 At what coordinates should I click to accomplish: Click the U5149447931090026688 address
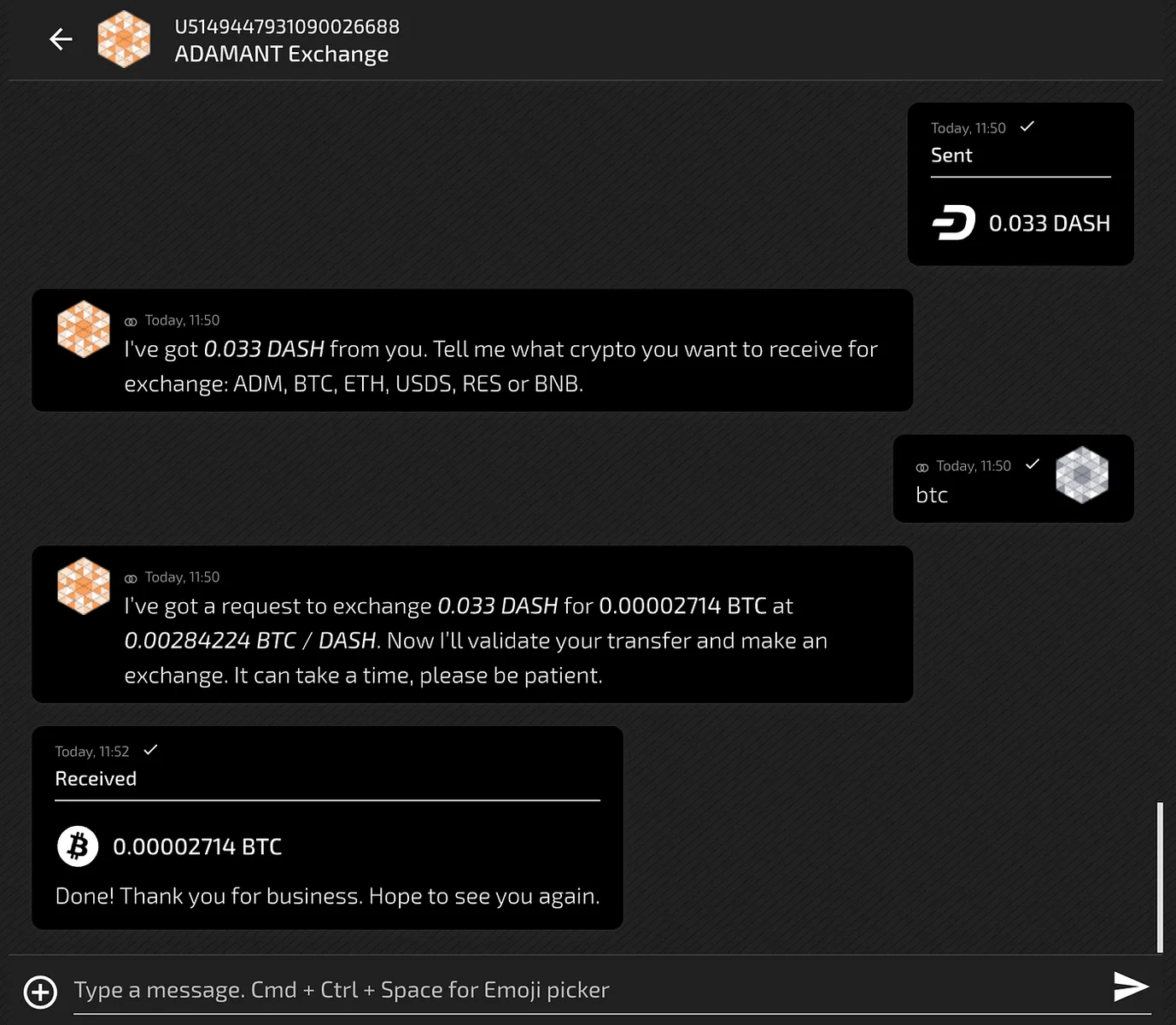click(x=287, y=26)
